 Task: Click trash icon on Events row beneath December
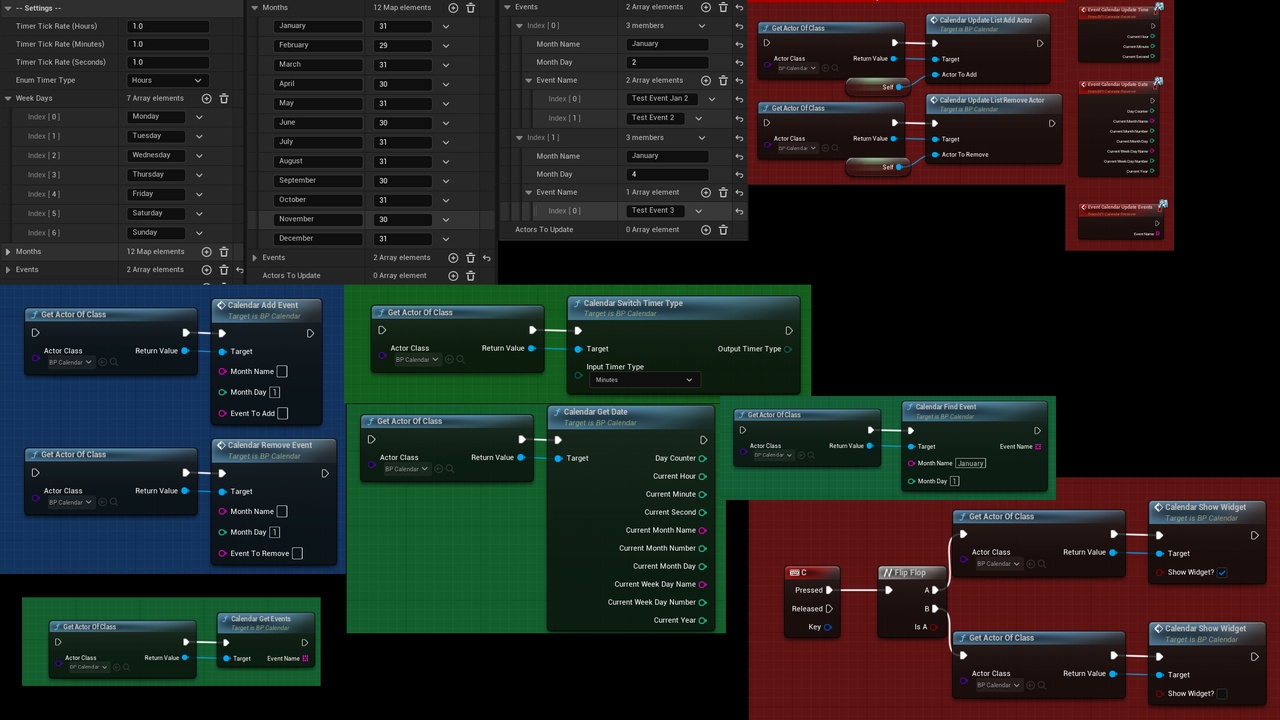tap(471, 258)
